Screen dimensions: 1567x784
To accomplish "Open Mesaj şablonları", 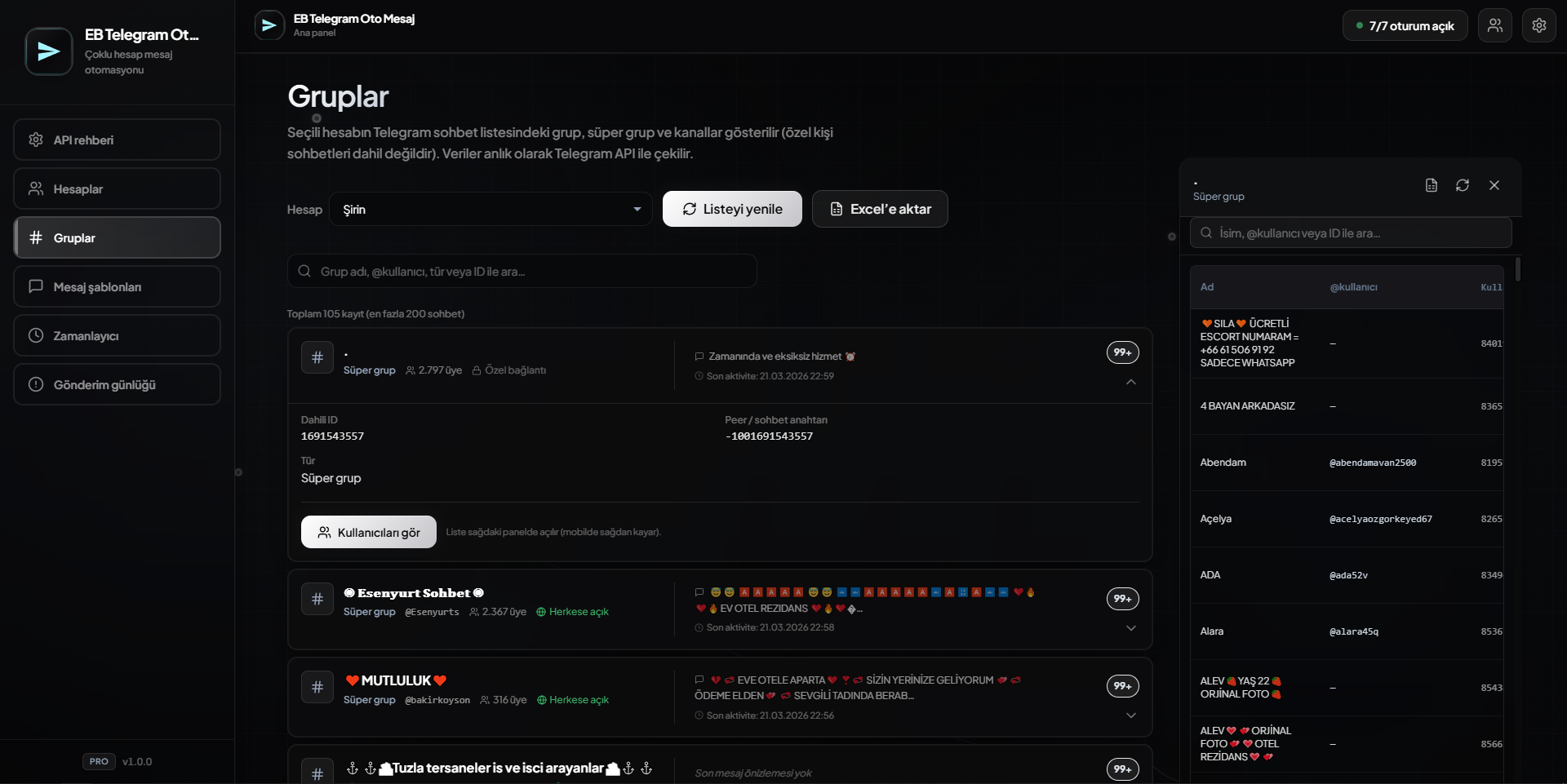I will (117, 286).
